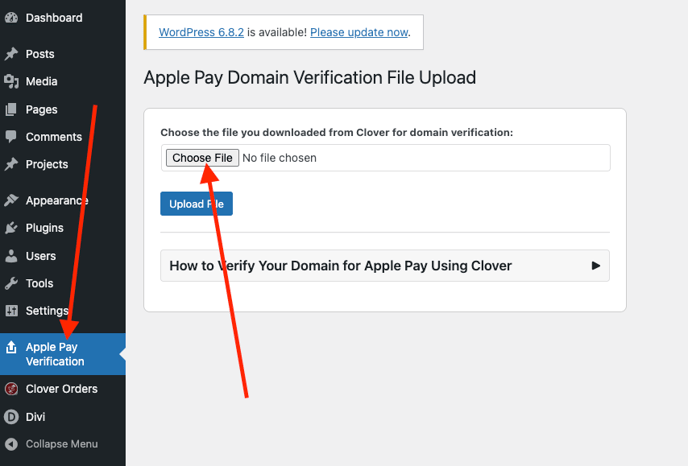
Task: Click the Posts pushpin icon
Action: (11, 54)
